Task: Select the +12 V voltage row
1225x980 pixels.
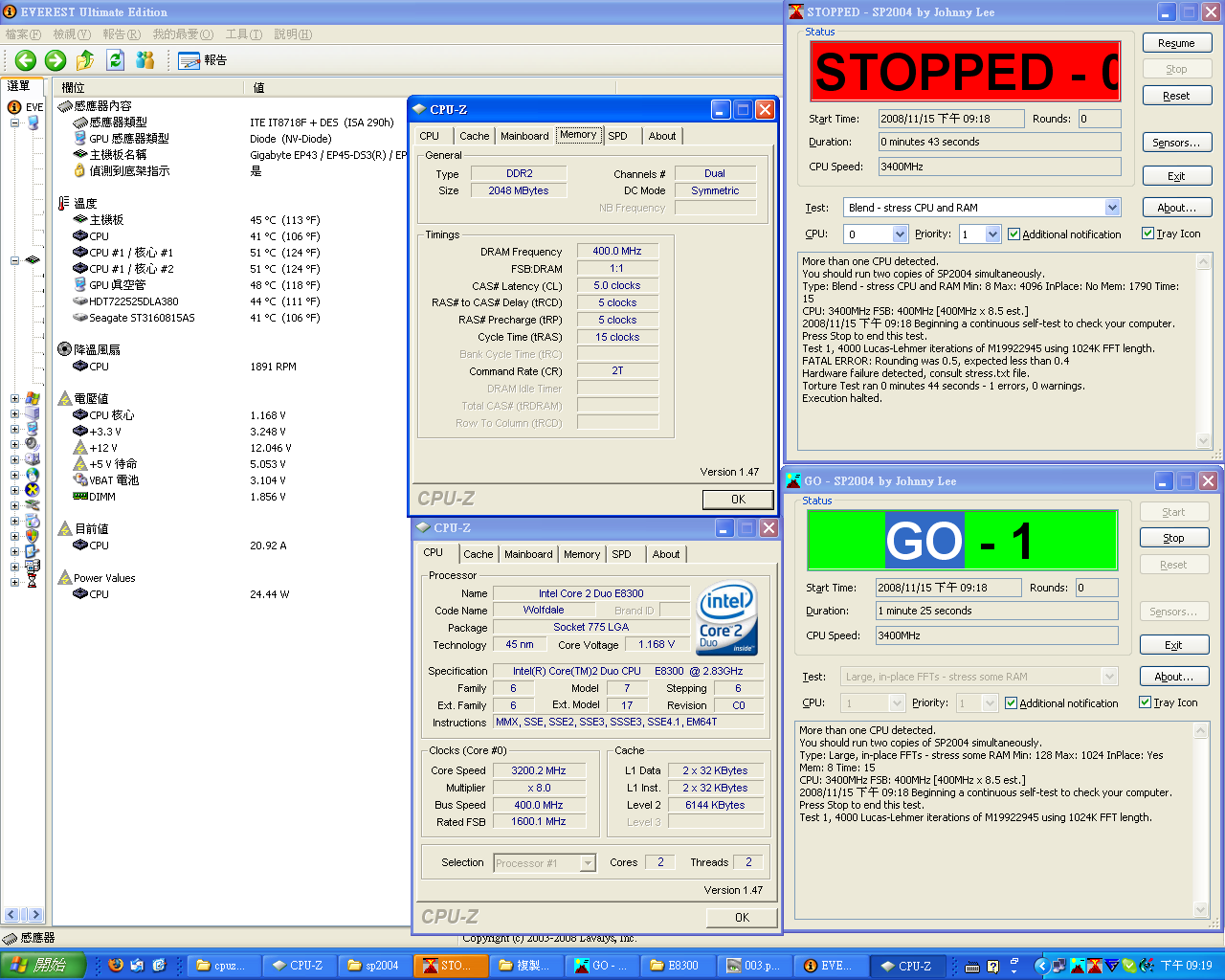Action: tap(230, 448)
